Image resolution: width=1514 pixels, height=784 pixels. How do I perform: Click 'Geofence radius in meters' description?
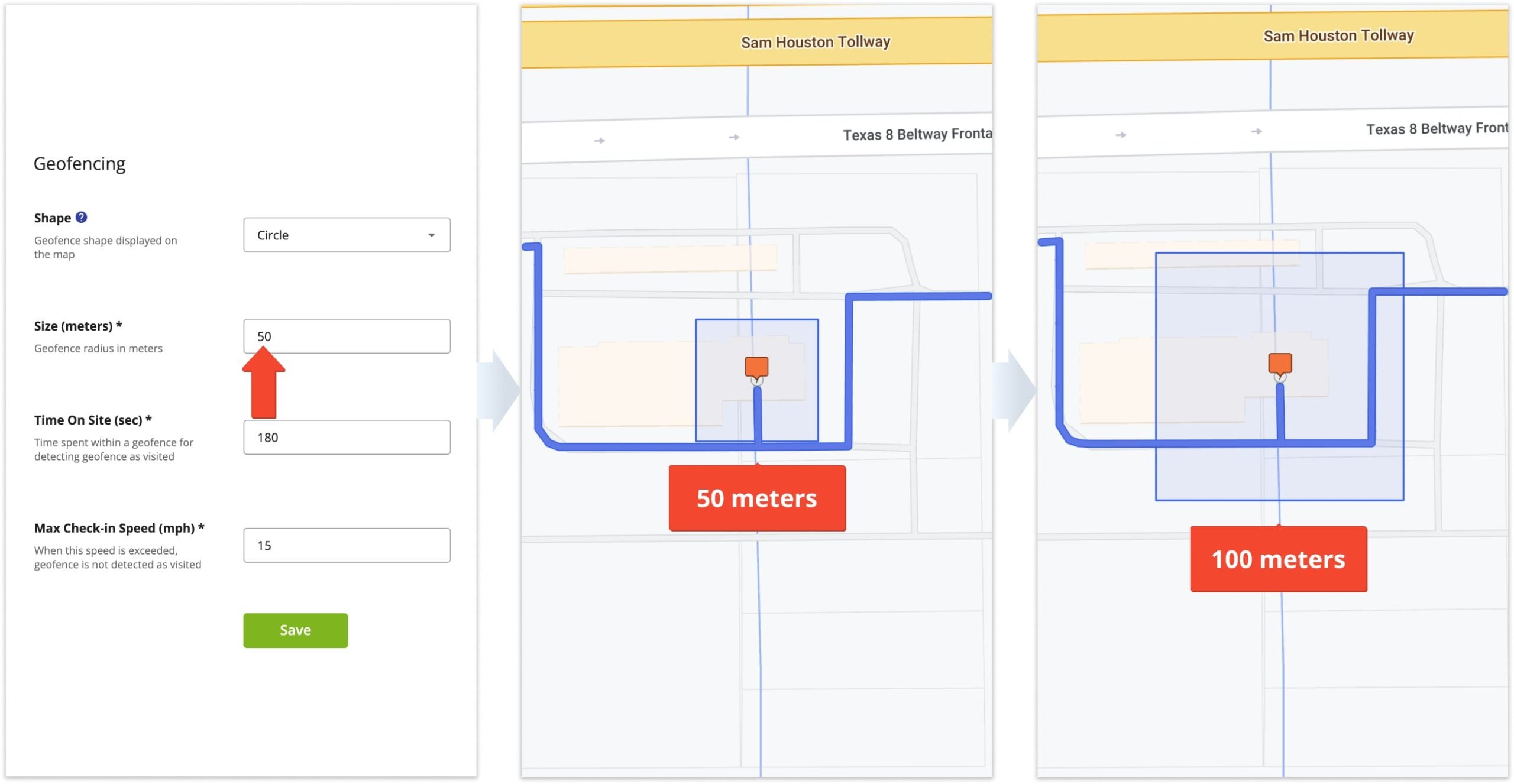click(x=98, y=348)
